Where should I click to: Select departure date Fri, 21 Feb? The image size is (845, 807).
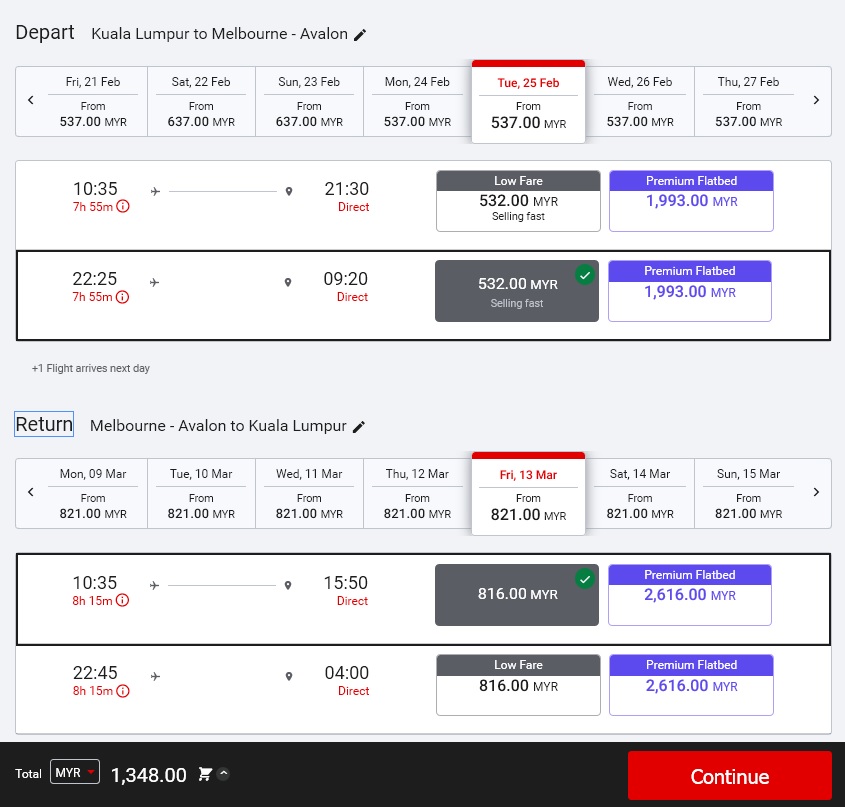[93, 101]
